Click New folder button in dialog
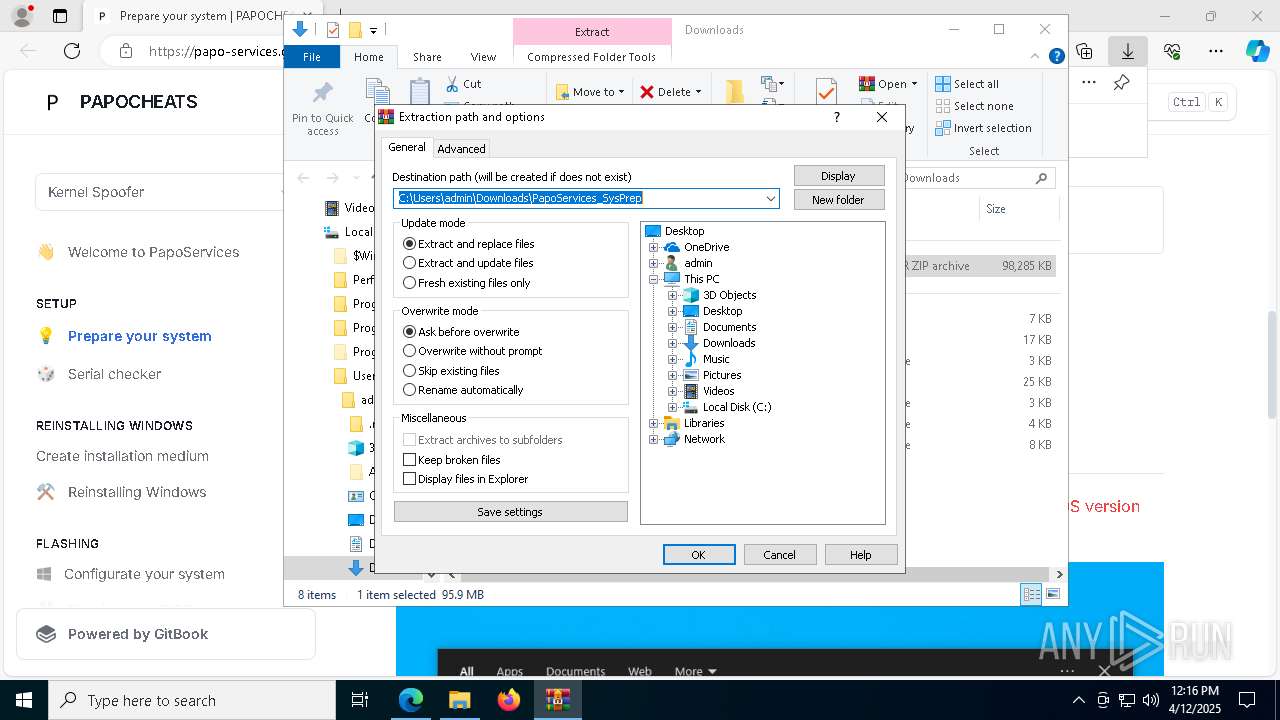1280x720 pixels. 838,200
